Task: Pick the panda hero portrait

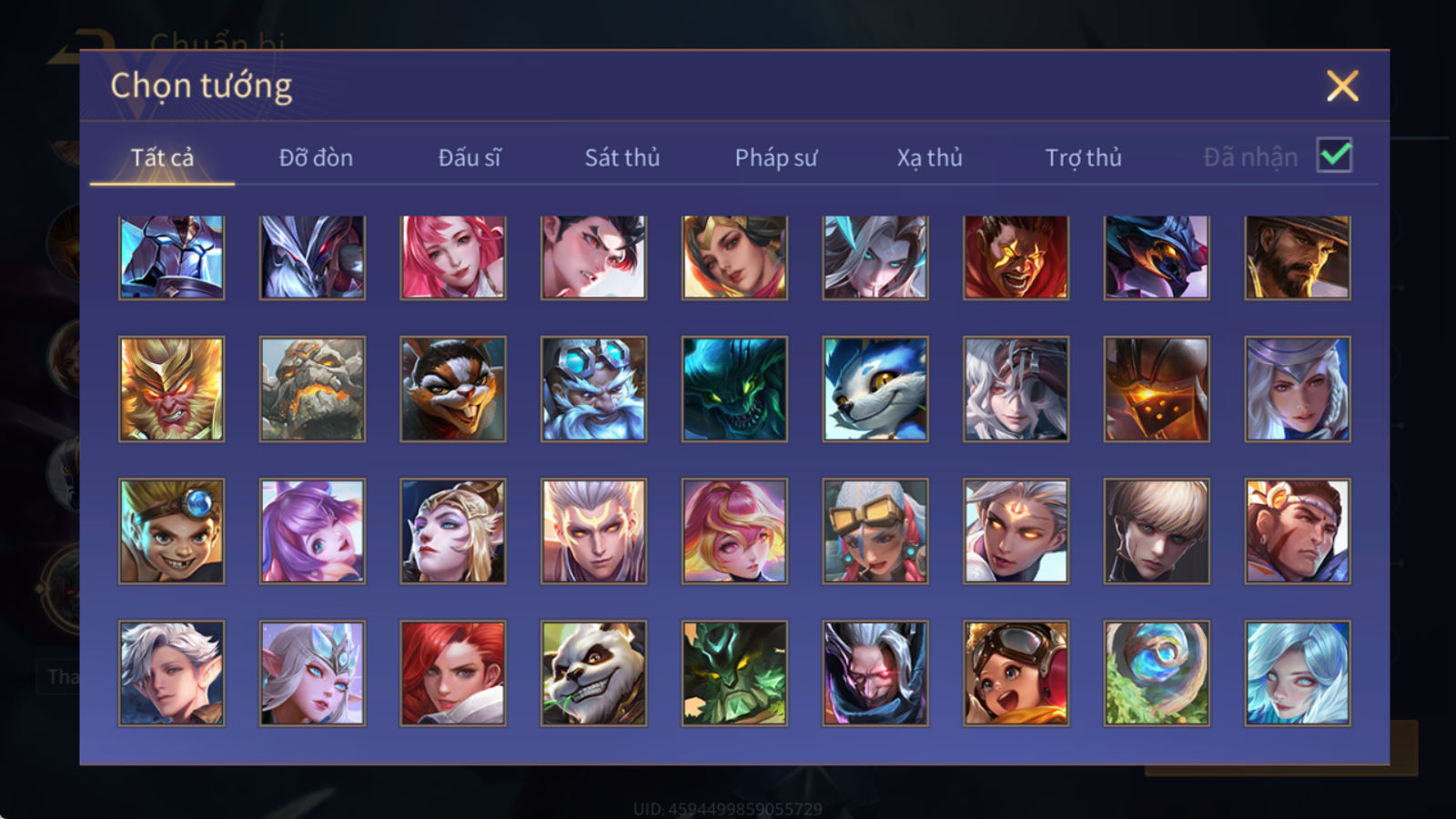Action: point(593,673)
